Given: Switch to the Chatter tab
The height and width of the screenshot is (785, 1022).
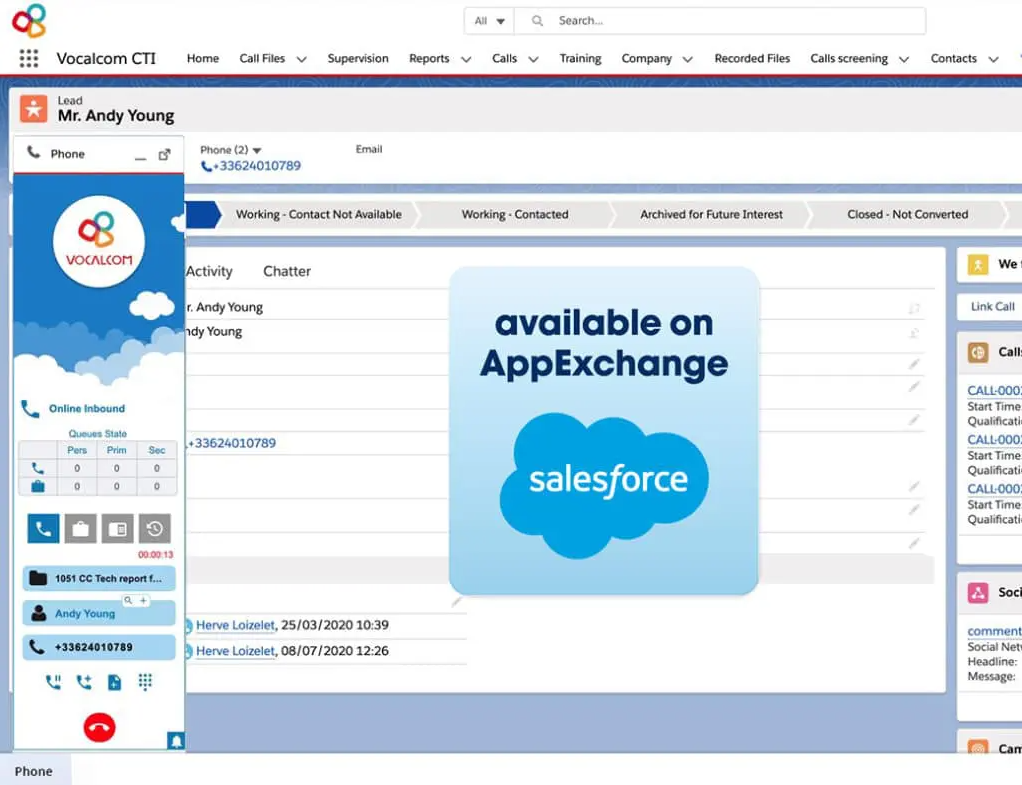Looking at the screenshot, I should [287, 270].
